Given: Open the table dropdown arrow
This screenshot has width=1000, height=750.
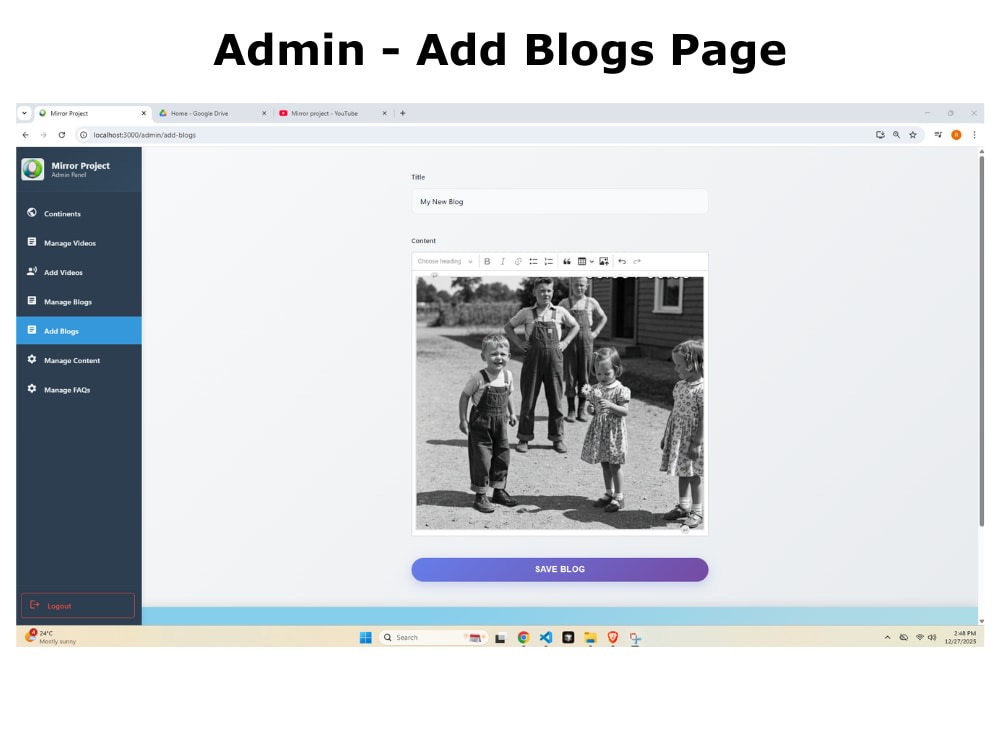Looking at the screenshot, I should pos(592,261).
